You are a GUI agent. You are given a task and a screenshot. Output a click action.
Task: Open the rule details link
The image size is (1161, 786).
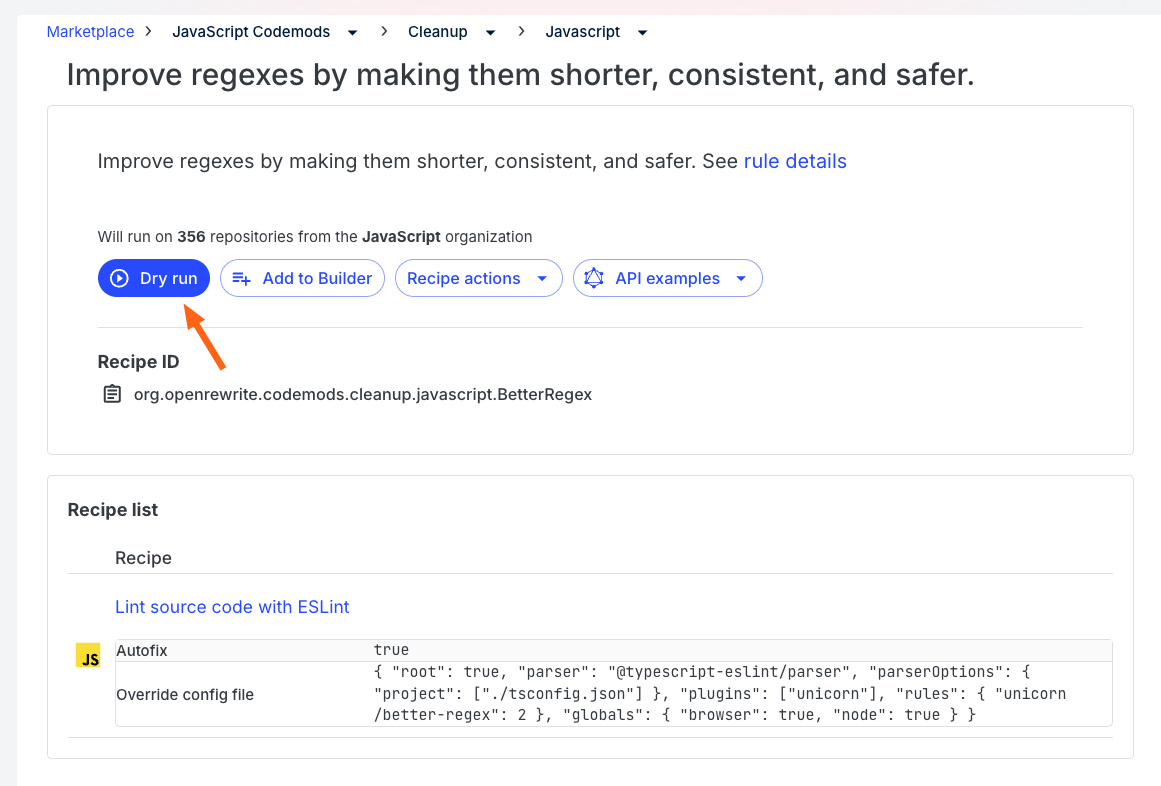pos(795,161)
